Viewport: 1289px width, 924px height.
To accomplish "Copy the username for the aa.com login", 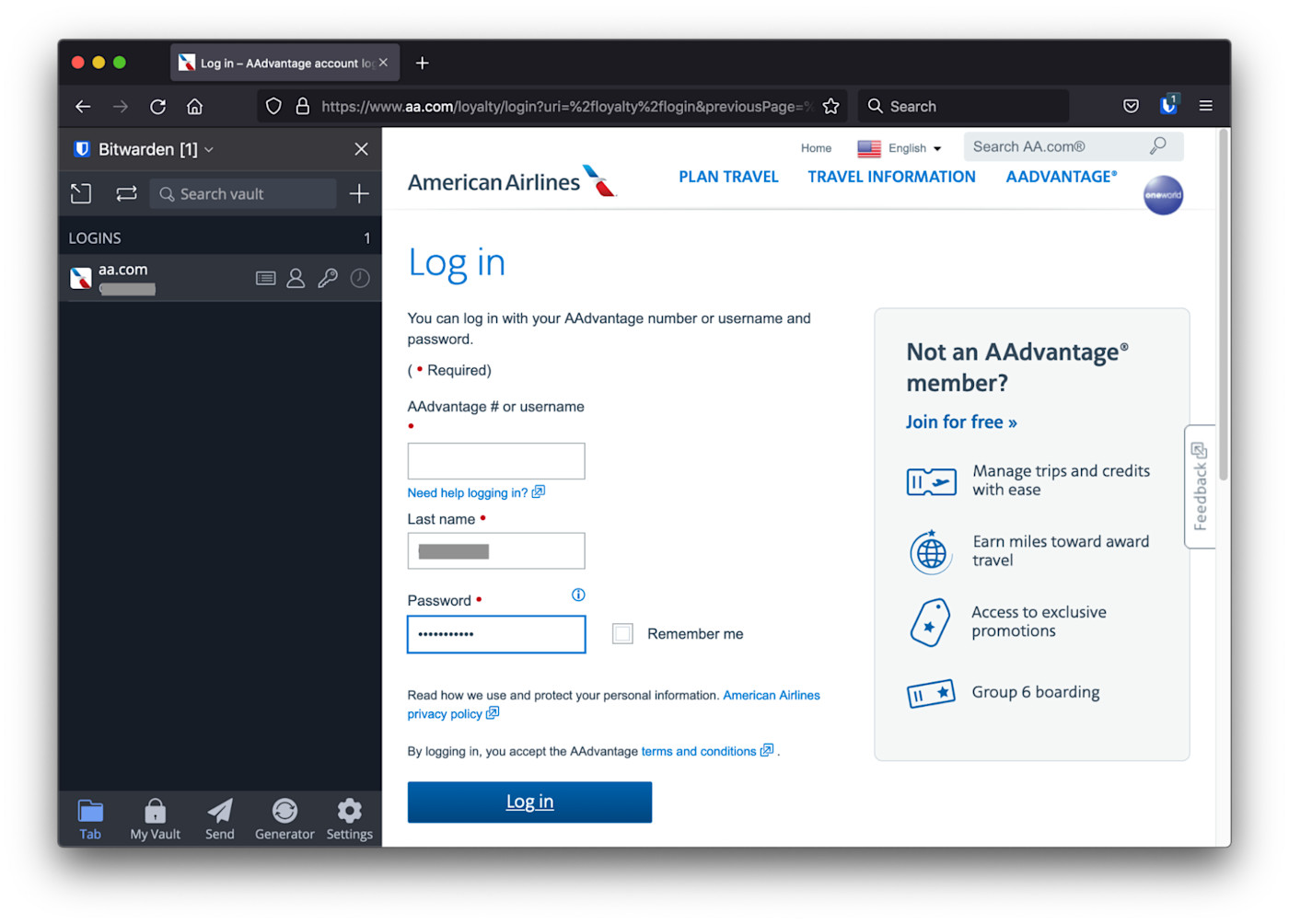I will [x=296, y=278].
